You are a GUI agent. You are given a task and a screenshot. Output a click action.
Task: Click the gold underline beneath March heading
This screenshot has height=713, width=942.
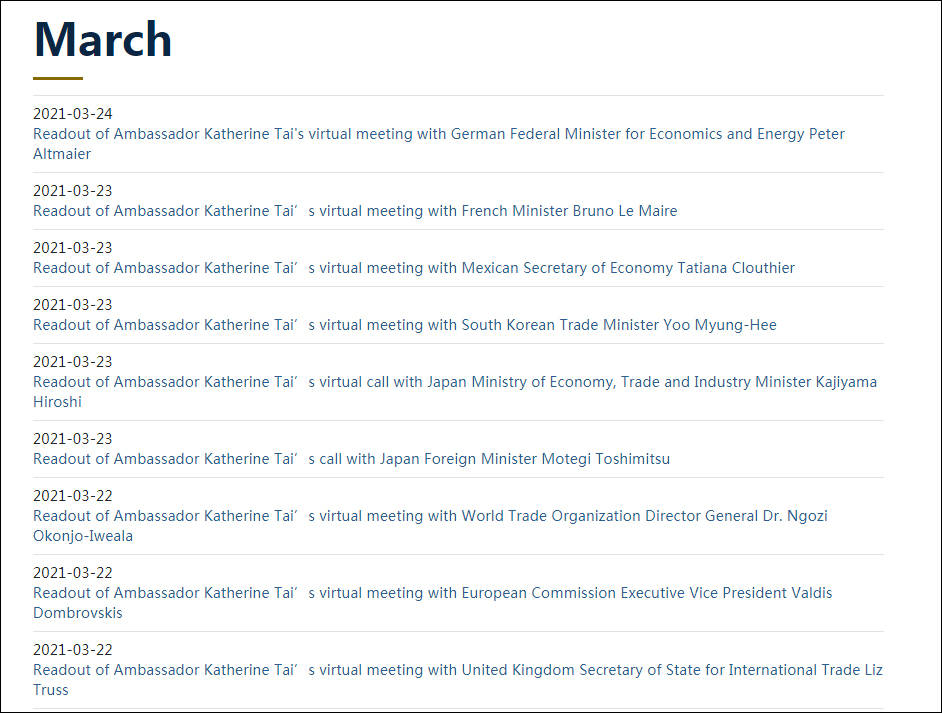[x=58, y=78]
